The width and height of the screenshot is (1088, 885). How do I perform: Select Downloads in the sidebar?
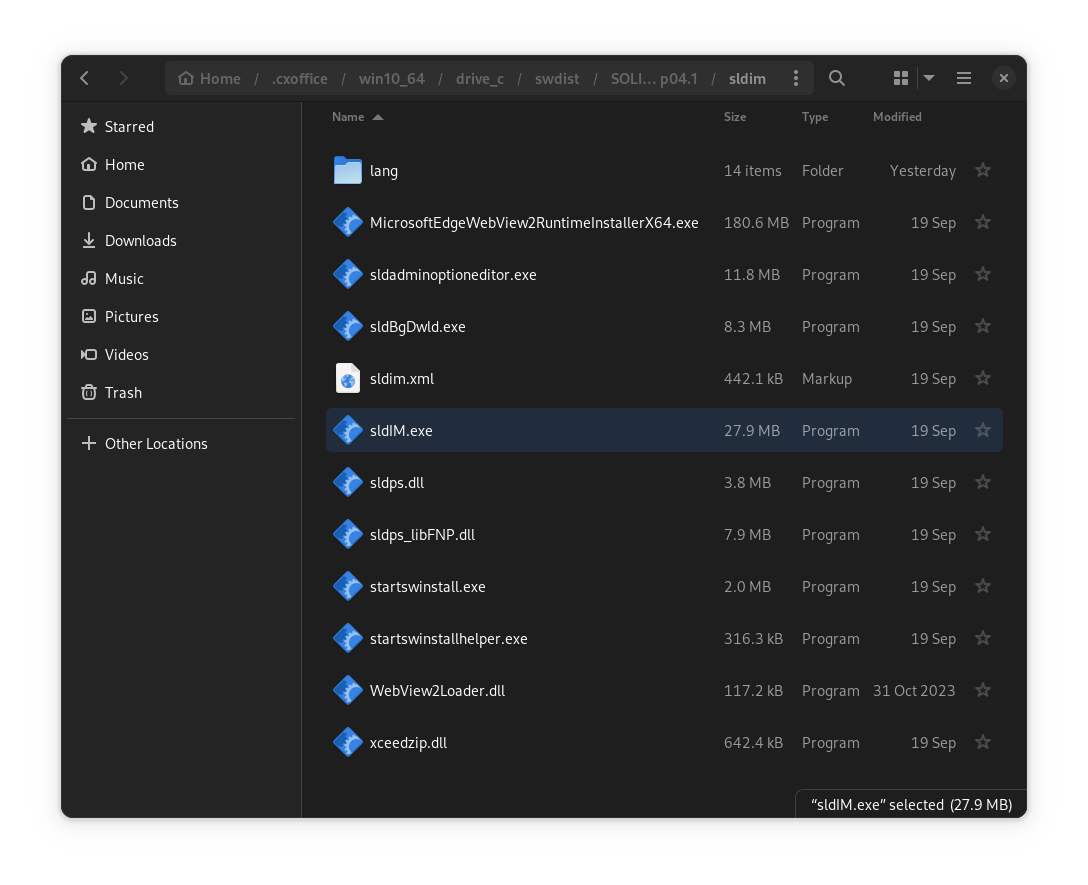(138, 240)
